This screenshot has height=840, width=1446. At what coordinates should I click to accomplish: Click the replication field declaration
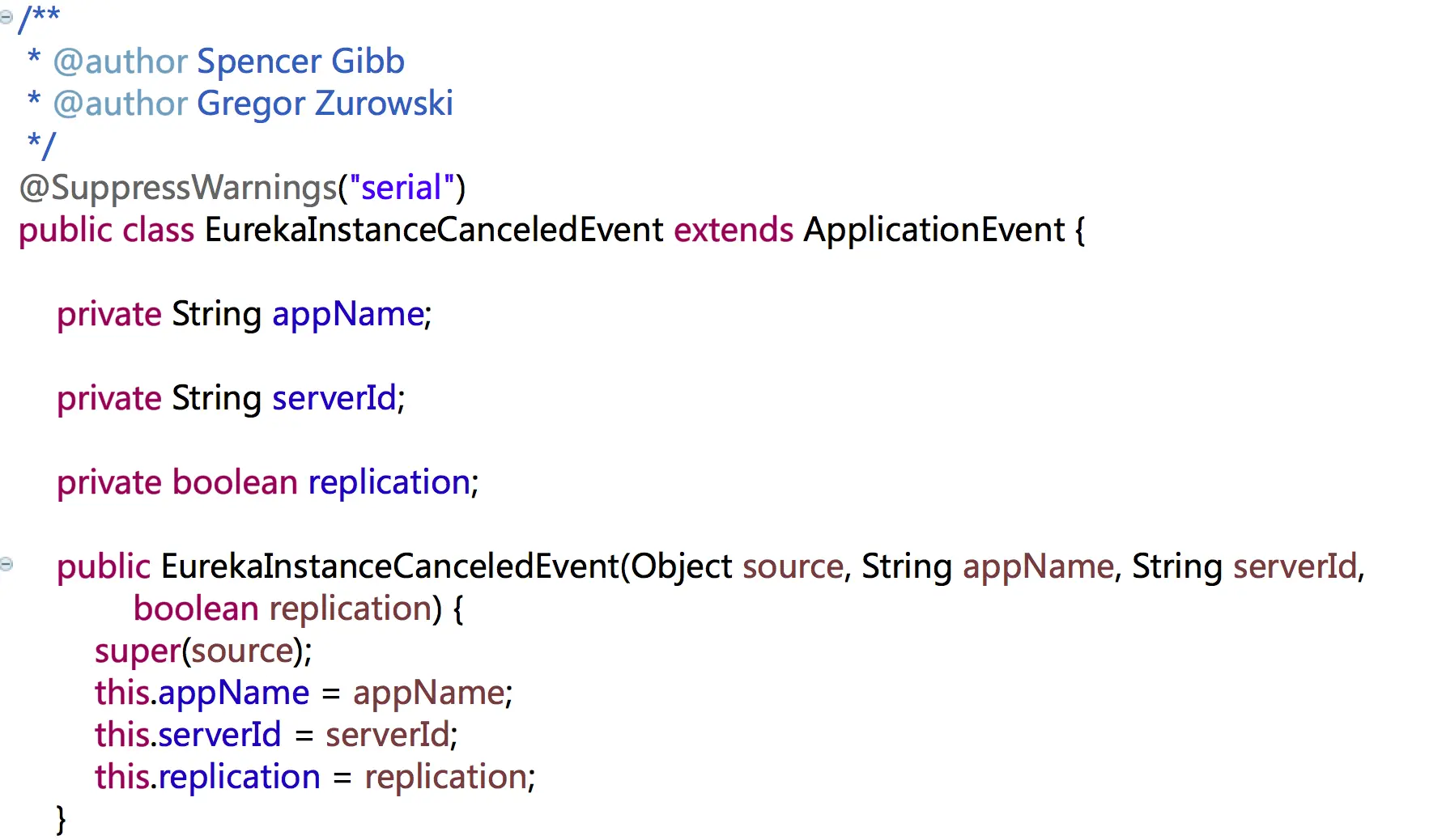[389, 482]
